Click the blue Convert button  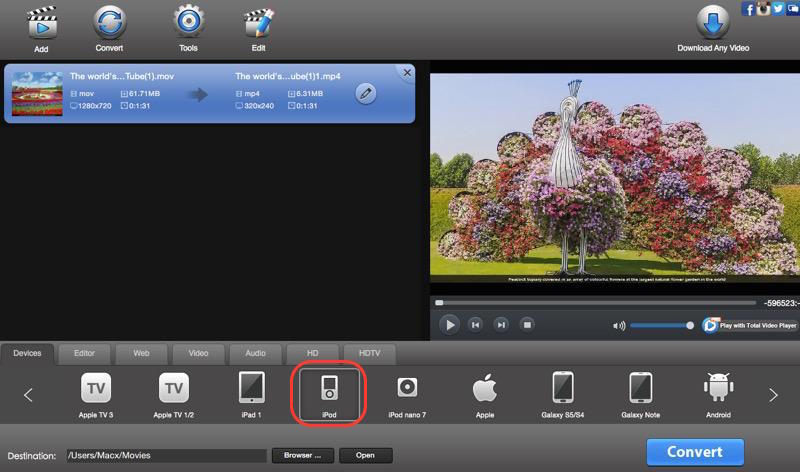pyautogui.click(x=695, y=452)
